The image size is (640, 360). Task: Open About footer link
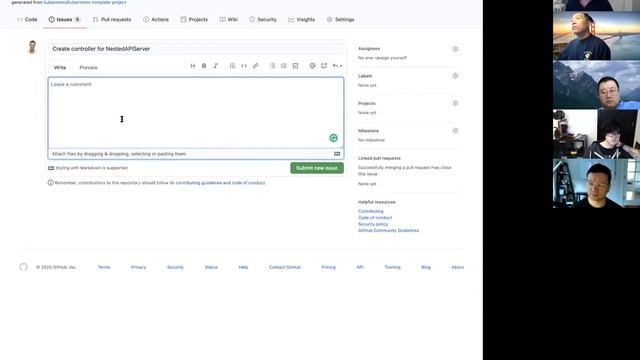click(x=458, y=267)
